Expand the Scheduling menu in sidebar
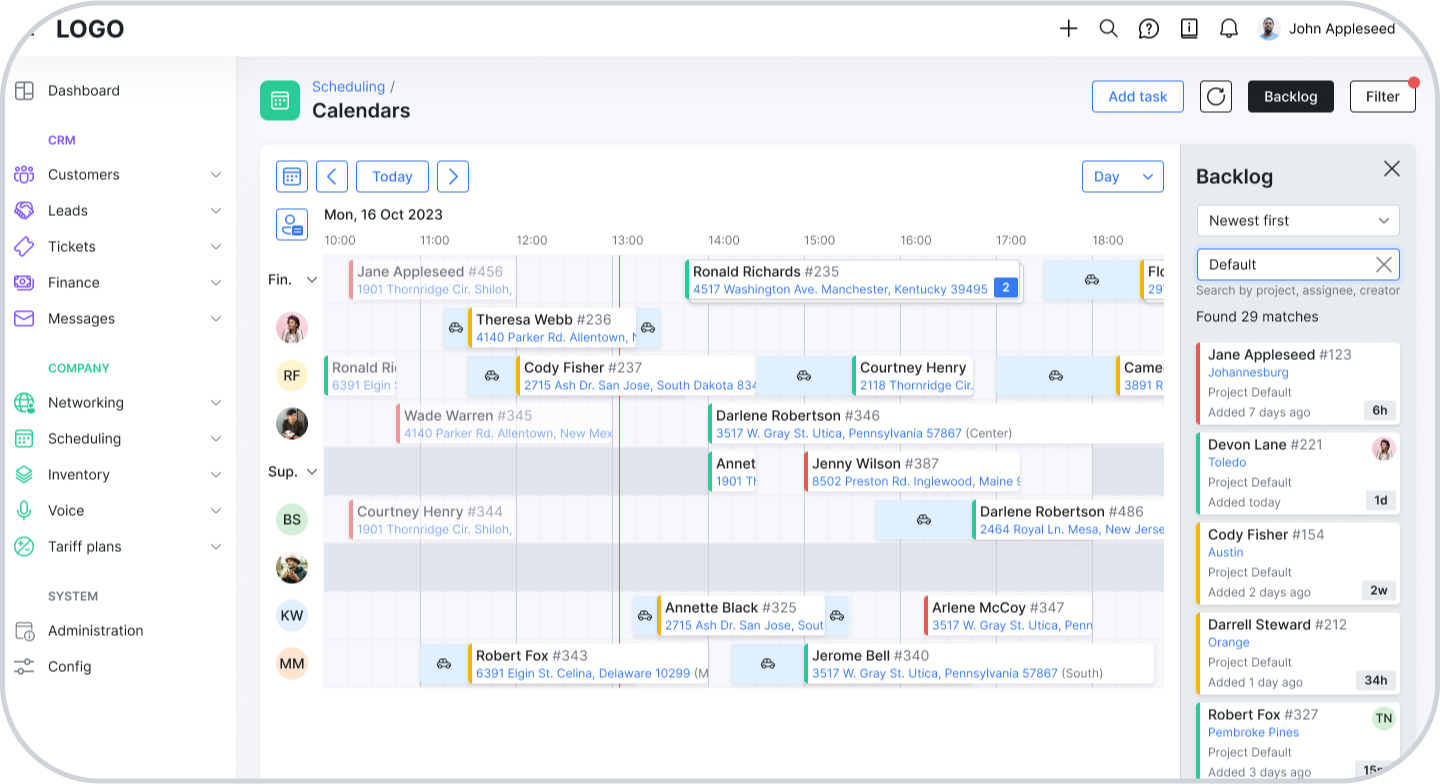 (83, 438)
